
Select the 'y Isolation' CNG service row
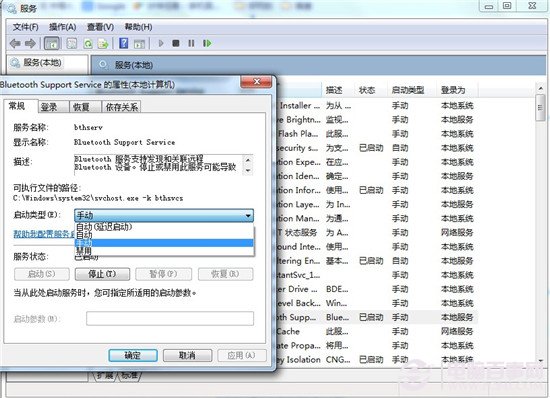[377, 359]
